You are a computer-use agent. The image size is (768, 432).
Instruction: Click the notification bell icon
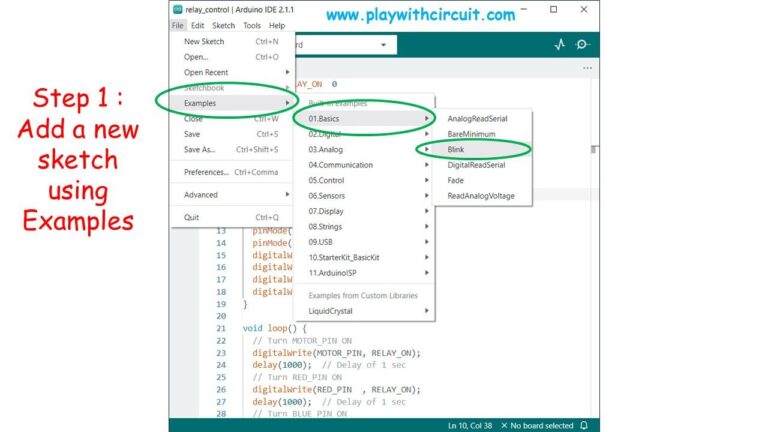click(x=584, y=426)
